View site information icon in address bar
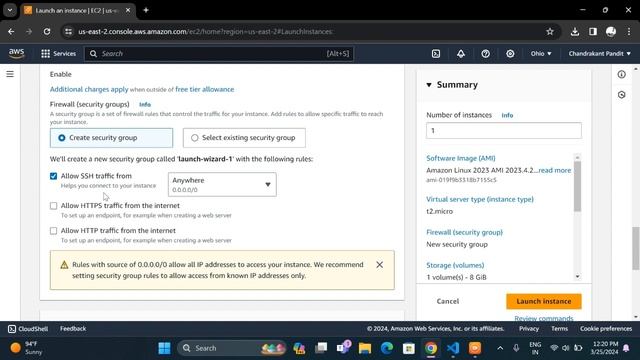Viewport: 640px width, 360px height. (x=69, y=31)
